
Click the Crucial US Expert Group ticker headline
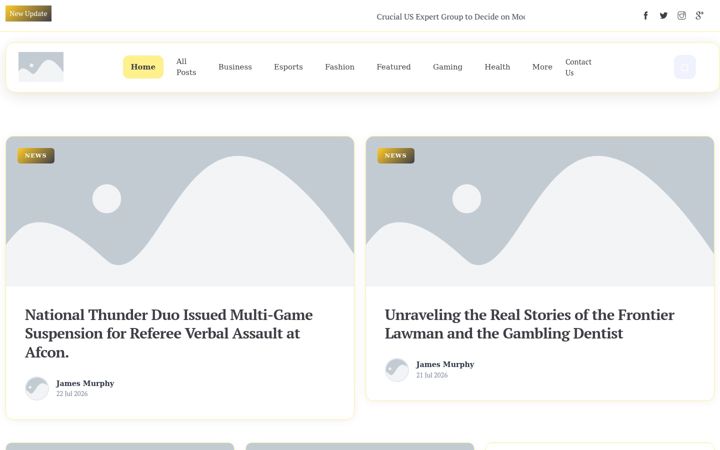pyautogui.click(x=451, y=17)
